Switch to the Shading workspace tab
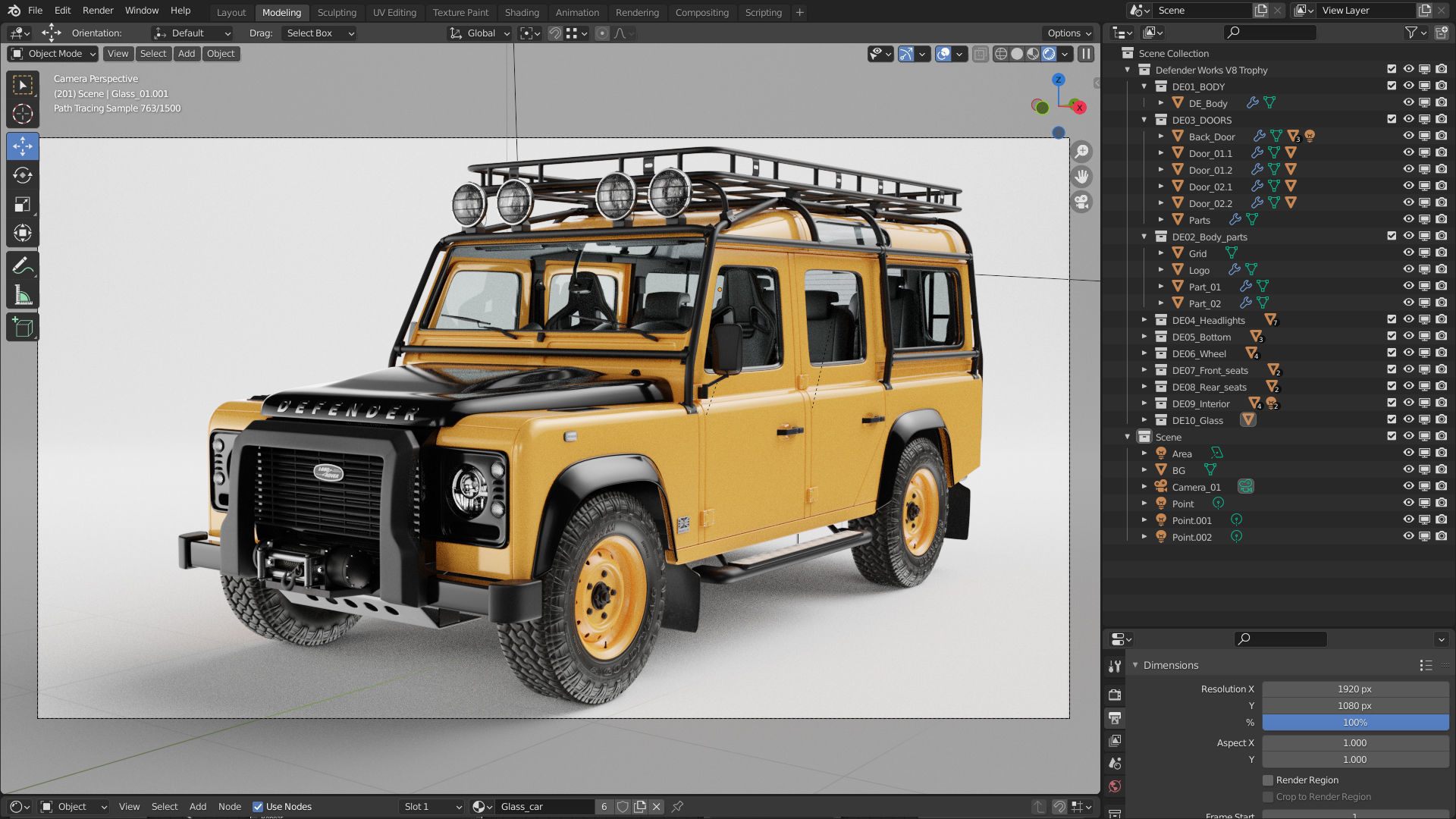Viewport: 1456px width, 819px height. 522,13
